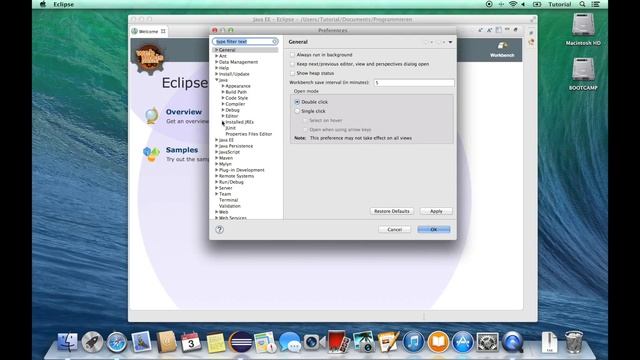Click Apply button

point(436,211)
